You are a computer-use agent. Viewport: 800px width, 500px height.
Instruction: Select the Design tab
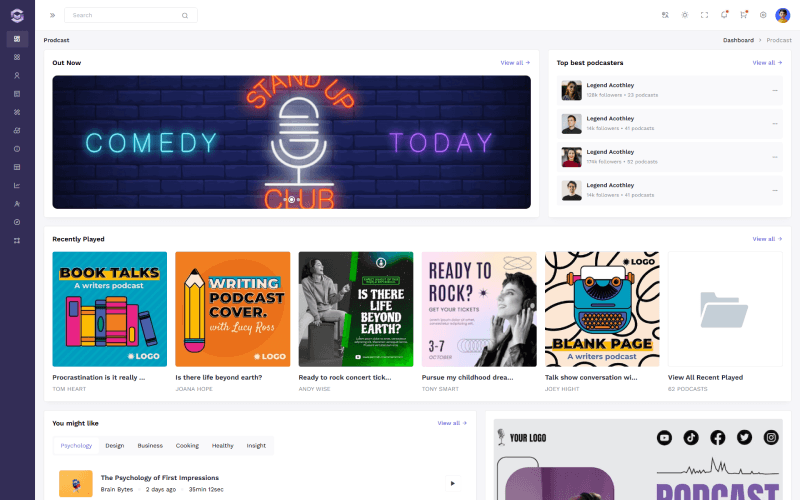[115, 446]
